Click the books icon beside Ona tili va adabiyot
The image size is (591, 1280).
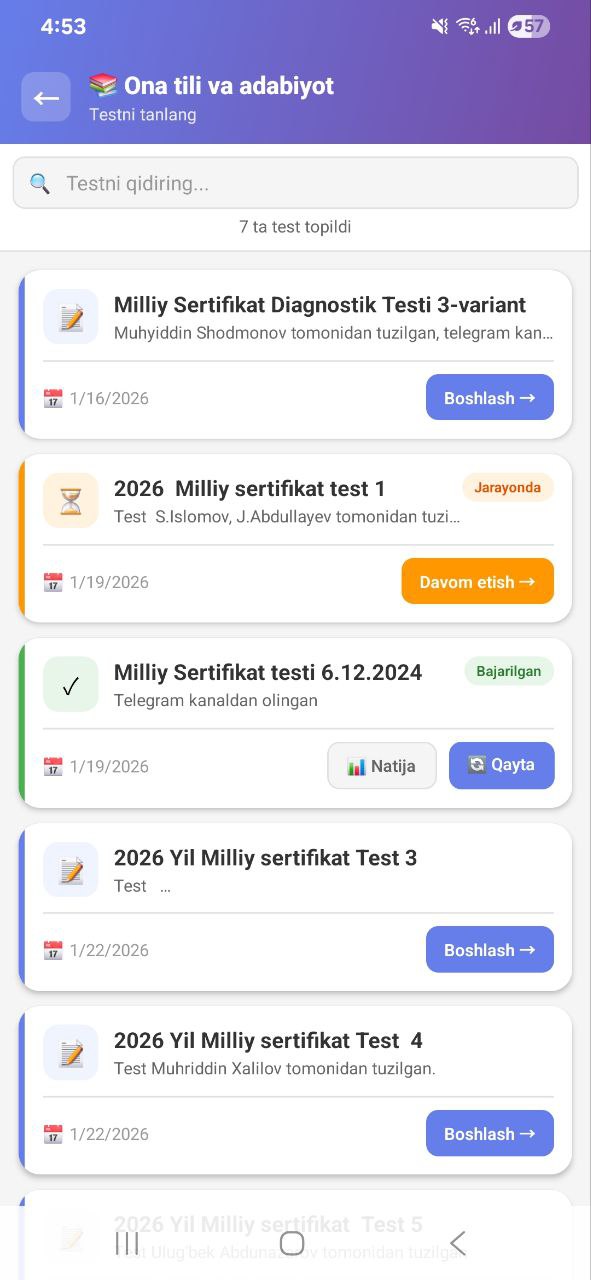pyautogui.click(x=103, y=84)
